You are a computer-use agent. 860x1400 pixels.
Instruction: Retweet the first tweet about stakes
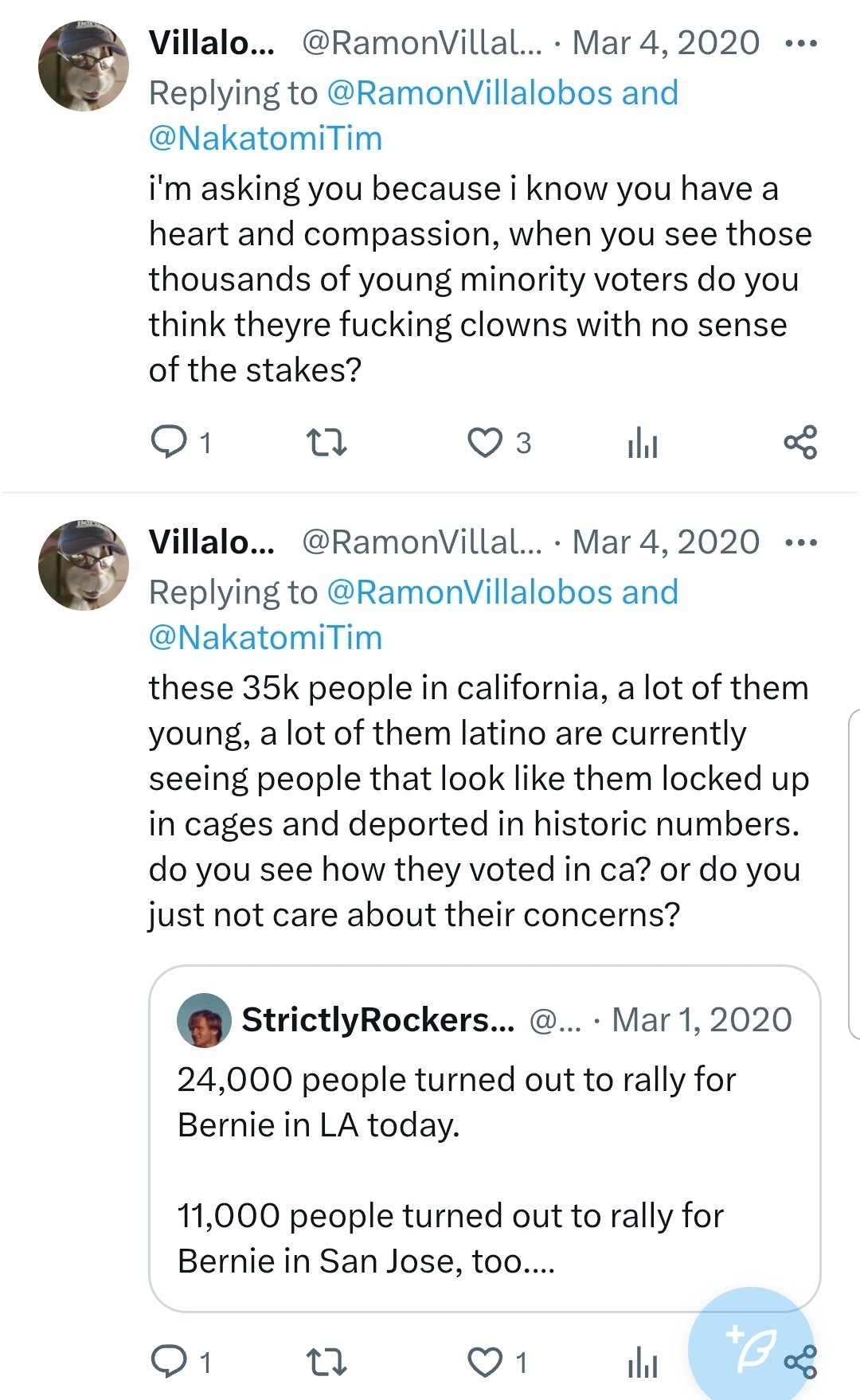tap(326, 442)
